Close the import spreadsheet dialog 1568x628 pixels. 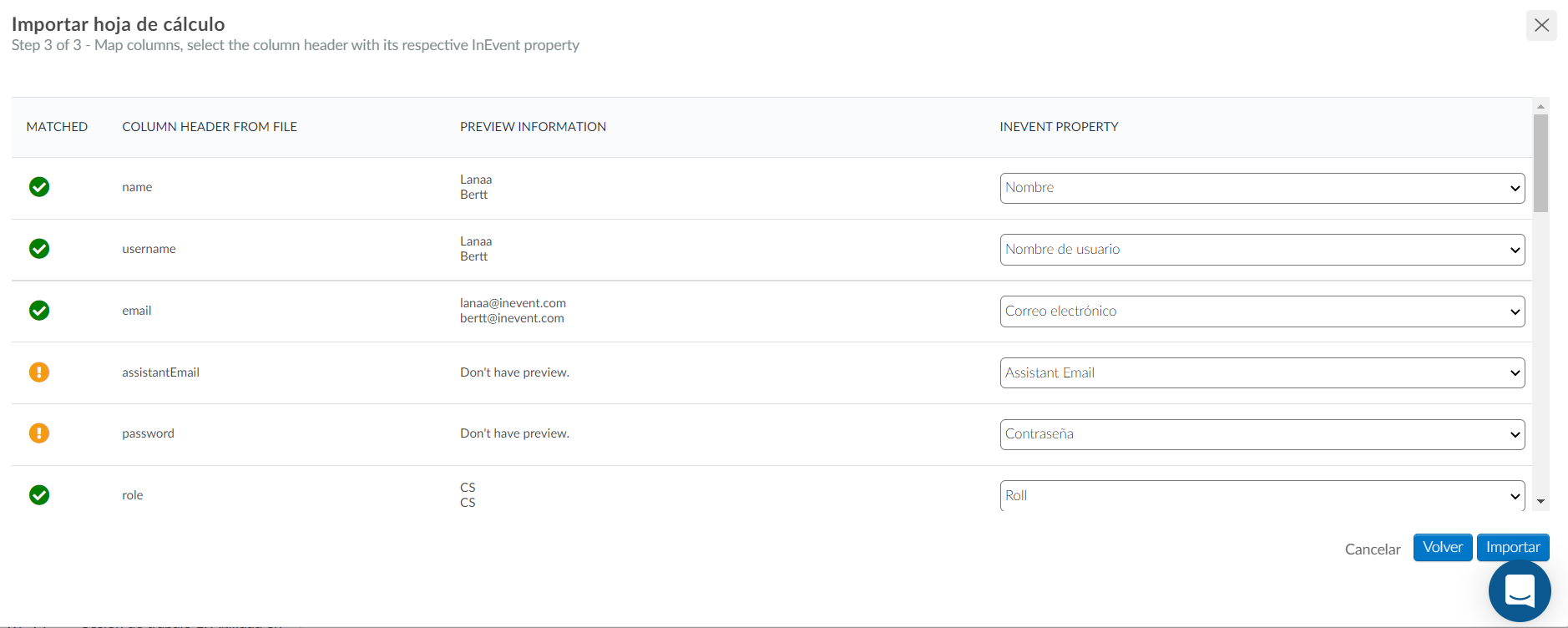tap(1541, 25)
